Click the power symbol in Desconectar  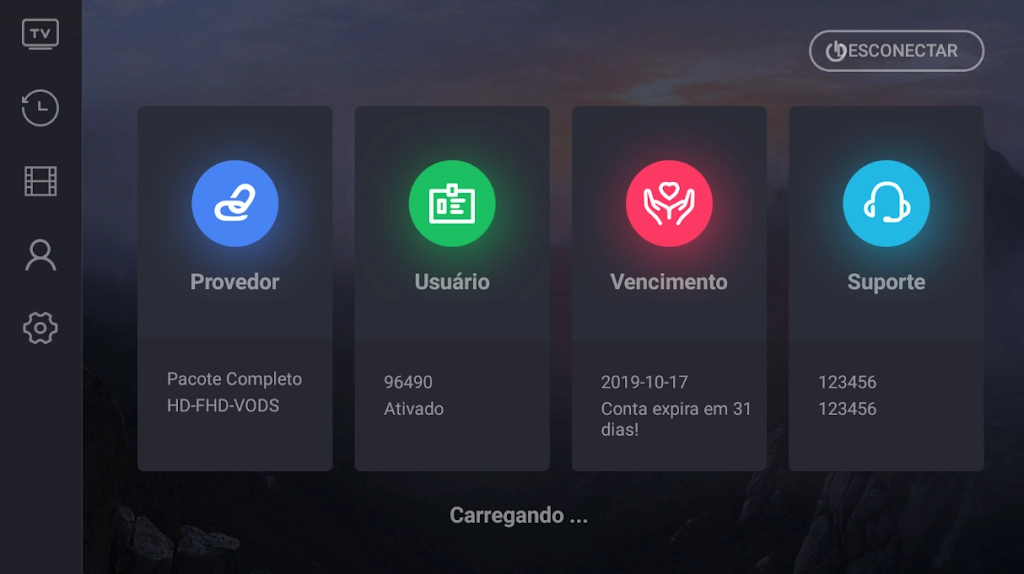836,51
